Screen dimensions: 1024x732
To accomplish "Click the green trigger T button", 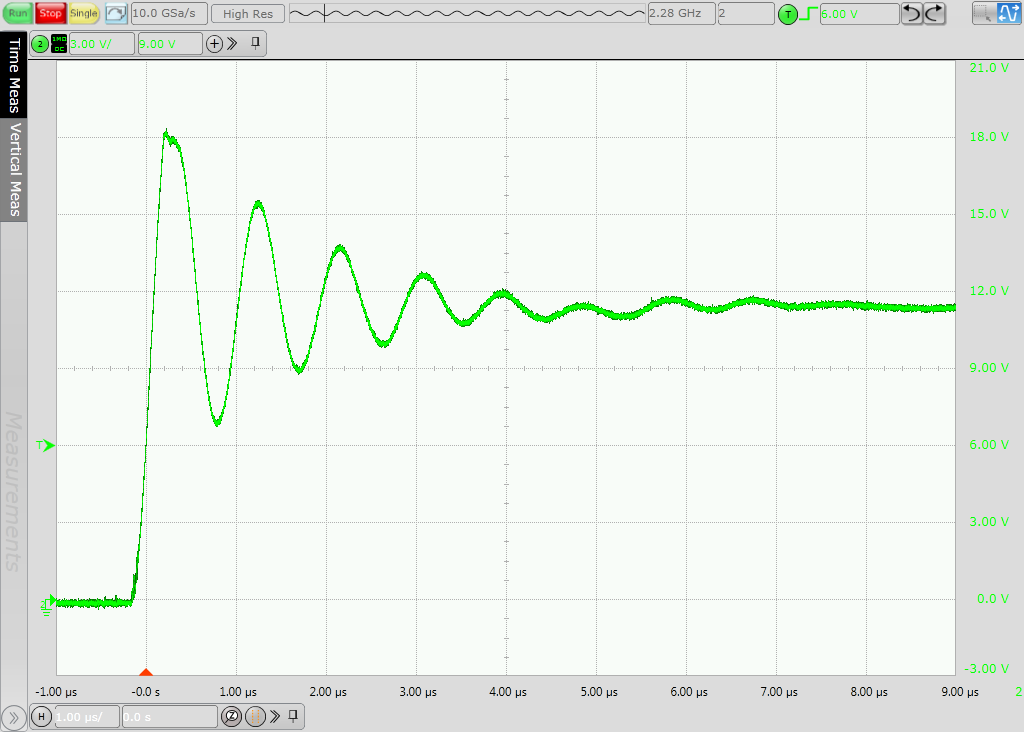I will [788, 14].
